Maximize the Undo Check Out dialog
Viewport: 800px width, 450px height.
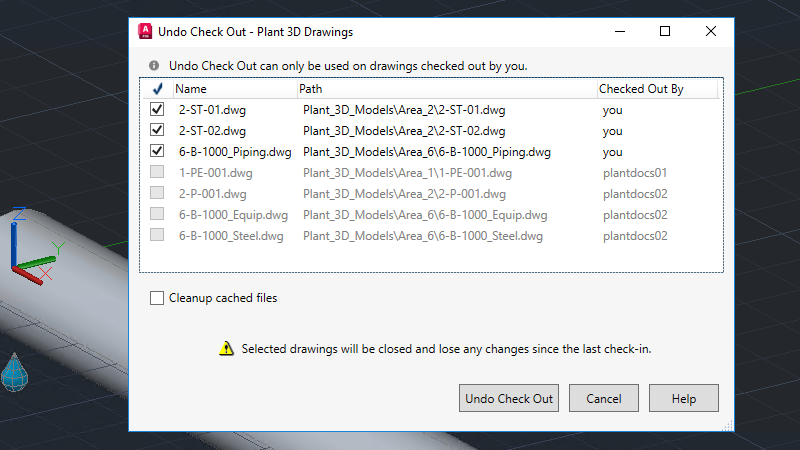tap(665, 31)
